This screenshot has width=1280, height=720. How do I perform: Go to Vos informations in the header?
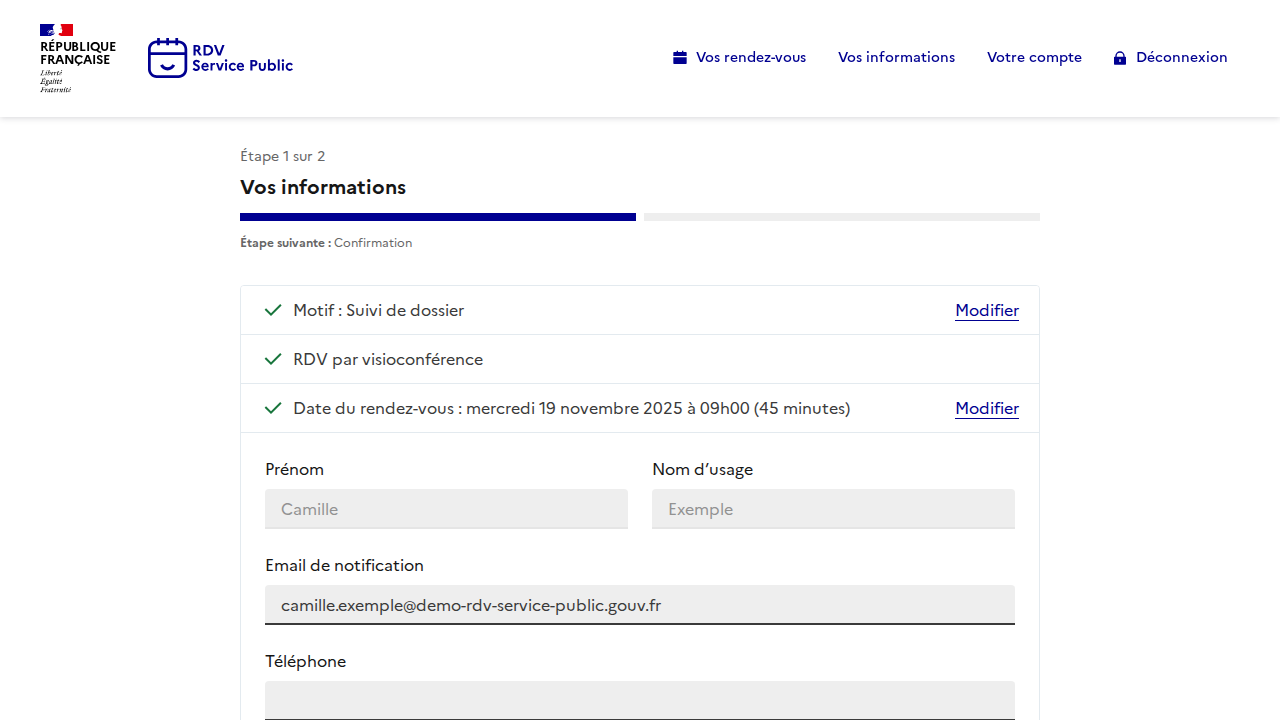click(x=896, y=58)
